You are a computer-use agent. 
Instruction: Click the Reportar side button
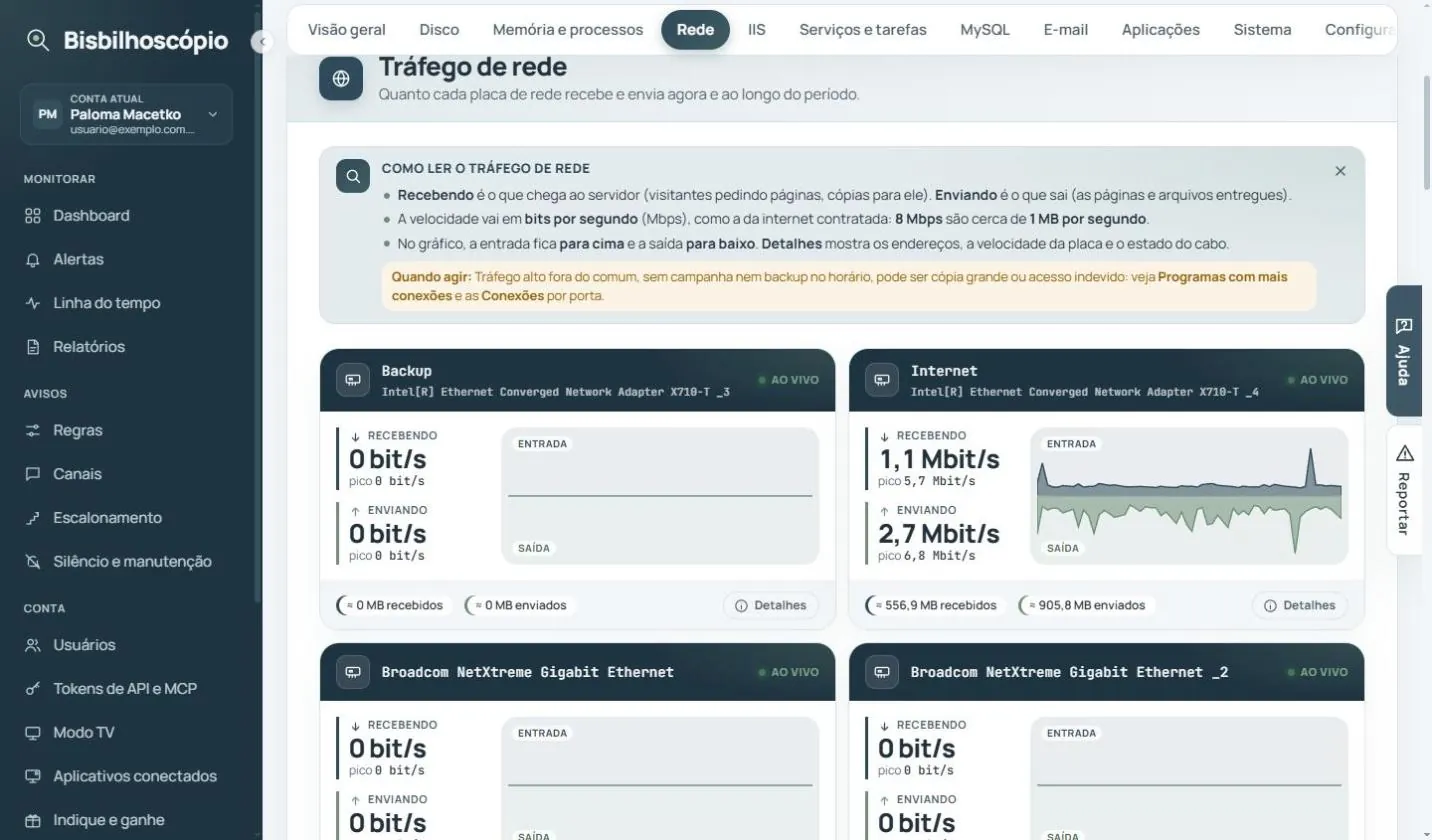click(1404, 490)
